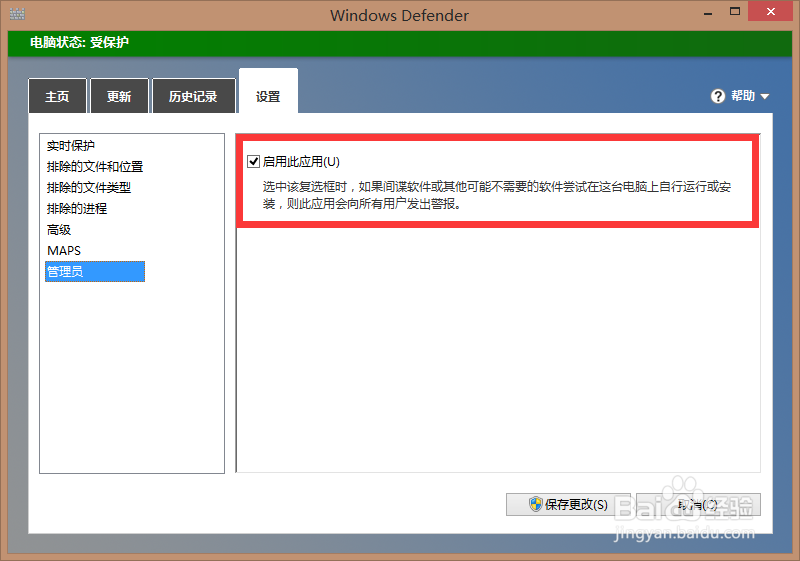800x561 pixels.
Task: Click the help question mark icon
Action: pyautogui.click(x=717, y=96)
